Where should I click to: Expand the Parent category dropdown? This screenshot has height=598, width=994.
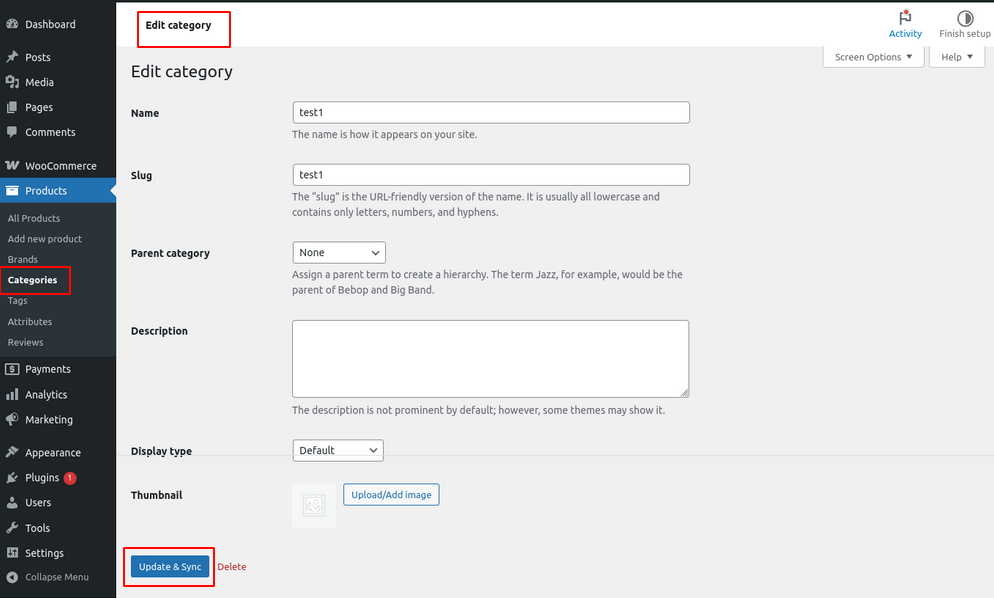pyautogui.click(x=339, y=253)
